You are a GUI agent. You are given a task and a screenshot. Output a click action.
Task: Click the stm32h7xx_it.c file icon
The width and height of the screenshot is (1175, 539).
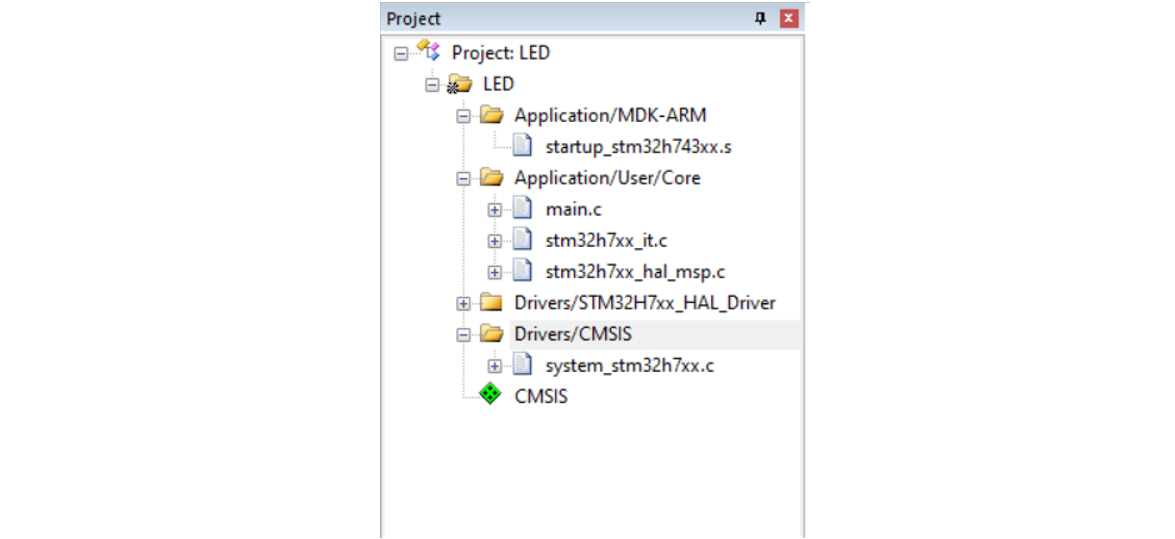522,240
